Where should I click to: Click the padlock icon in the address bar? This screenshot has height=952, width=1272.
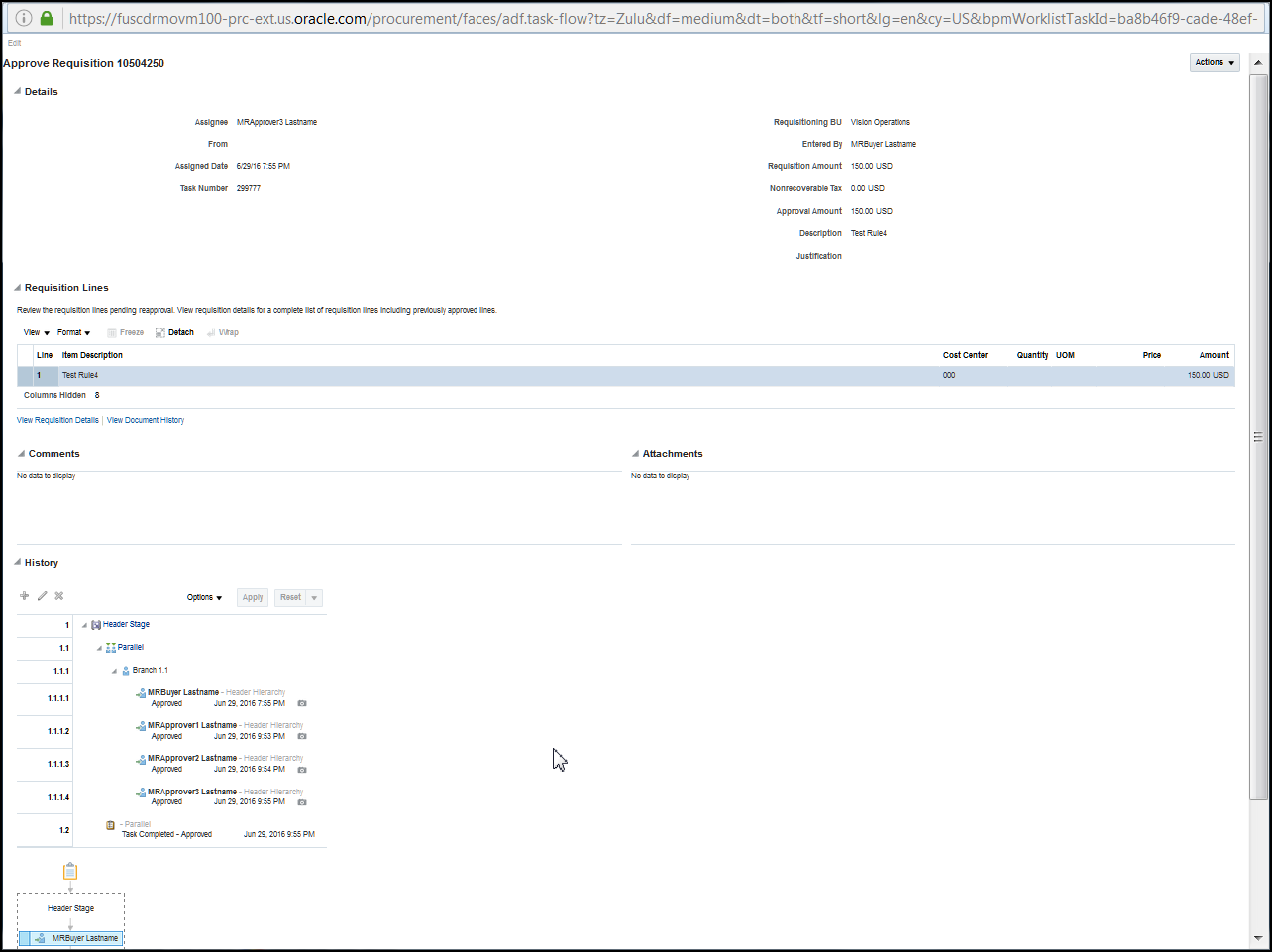[x=46, y=17]
